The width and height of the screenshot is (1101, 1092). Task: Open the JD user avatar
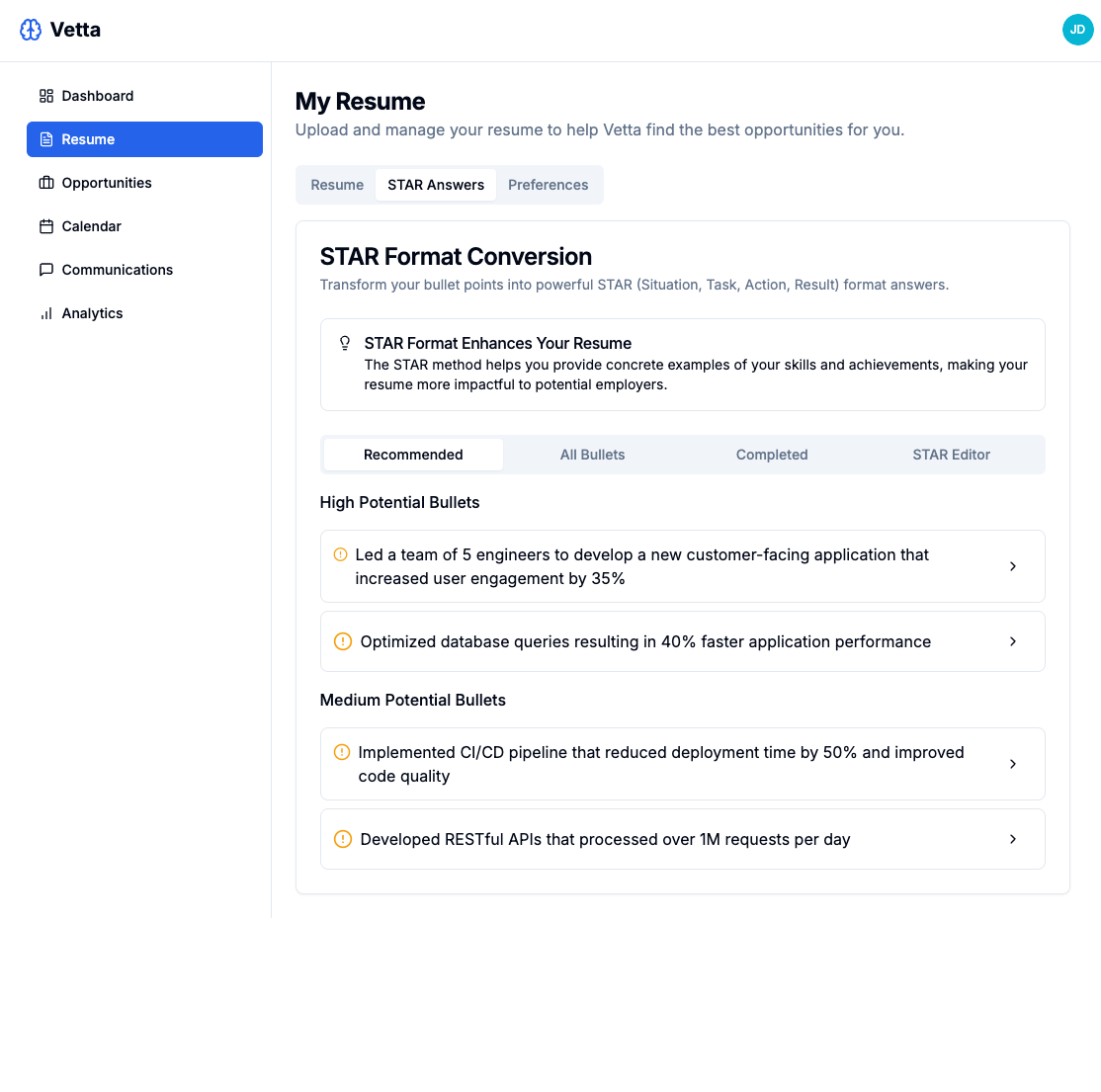point(1077,30)
